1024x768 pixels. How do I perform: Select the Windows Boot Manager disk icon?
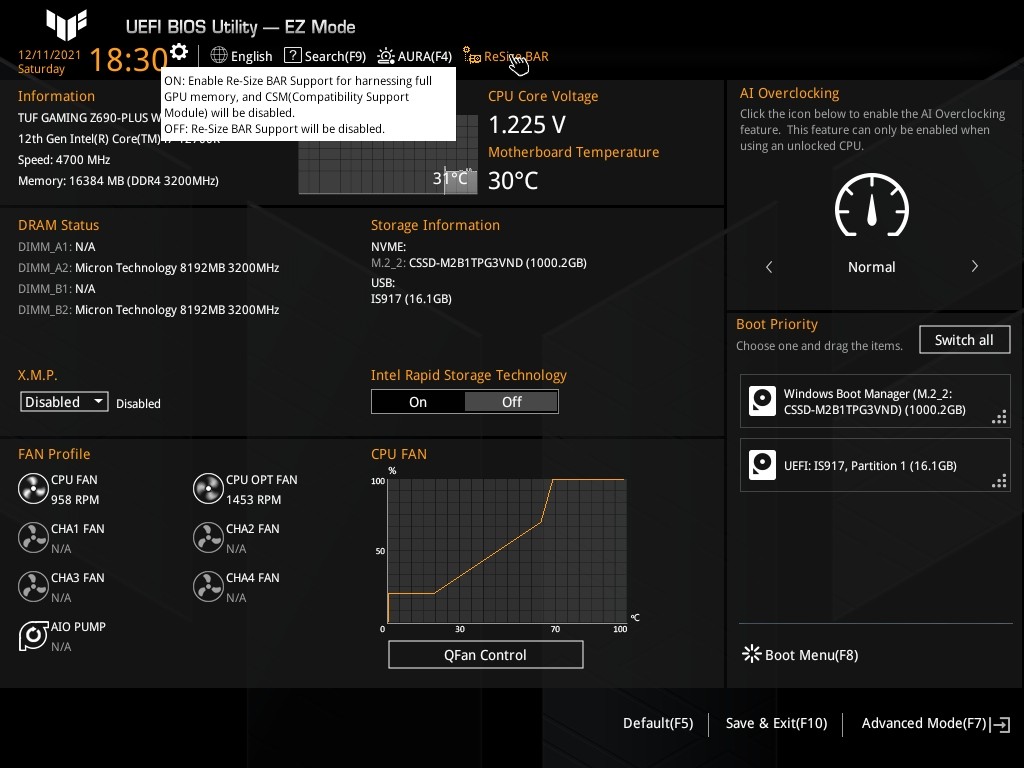click(762, 401)
